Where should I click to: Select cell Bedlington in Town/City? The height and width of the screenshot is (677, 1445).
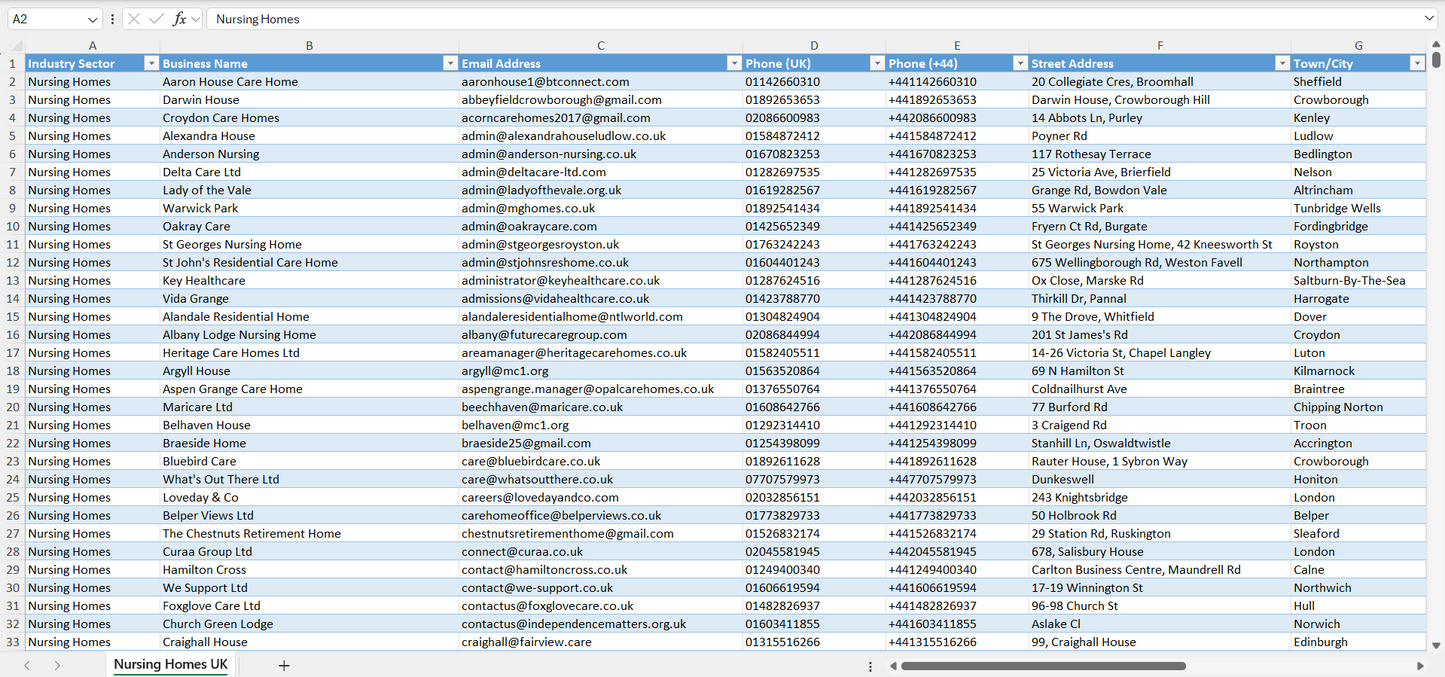click(x=1358, y=154)
